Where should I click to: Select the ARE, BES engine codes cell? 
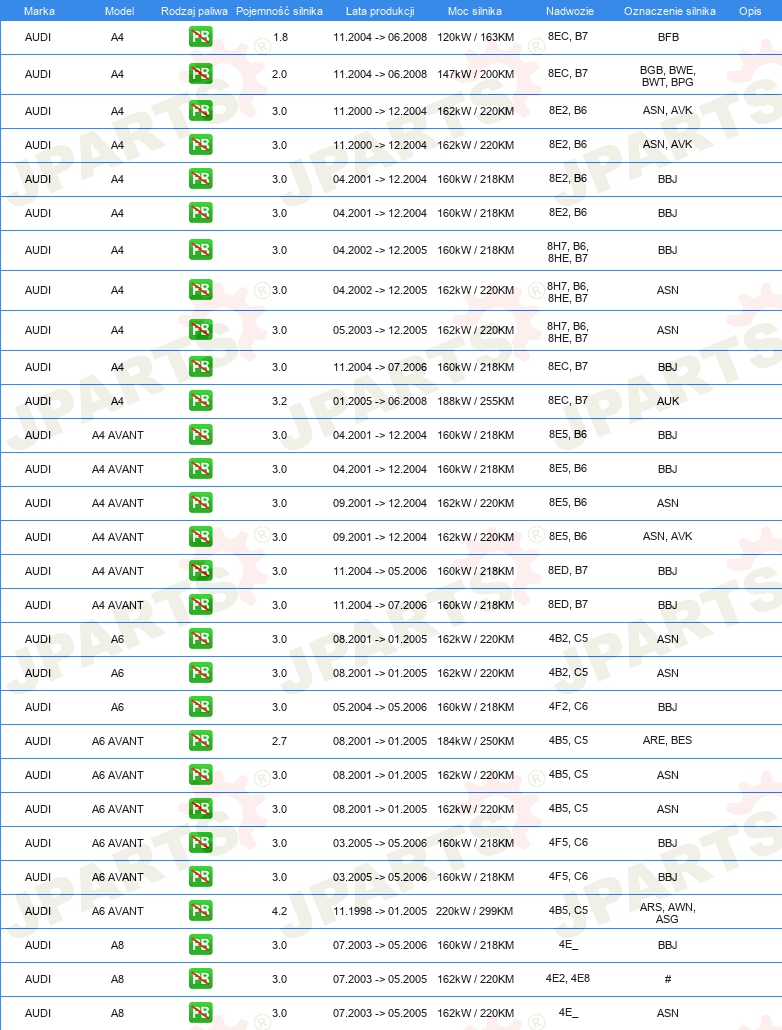pyautogui.click(x=668, y=740)
